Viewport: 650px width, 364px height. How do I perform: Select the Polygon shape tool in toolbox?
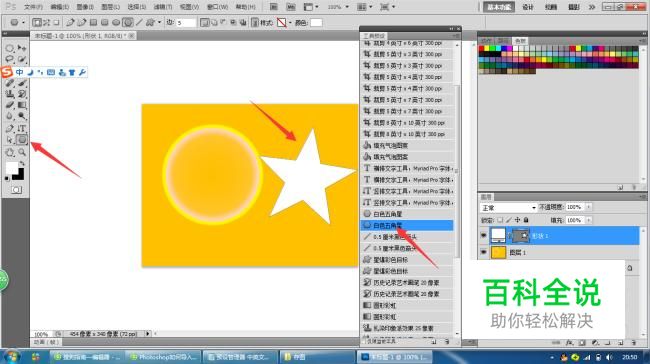[x=22, y=140]
